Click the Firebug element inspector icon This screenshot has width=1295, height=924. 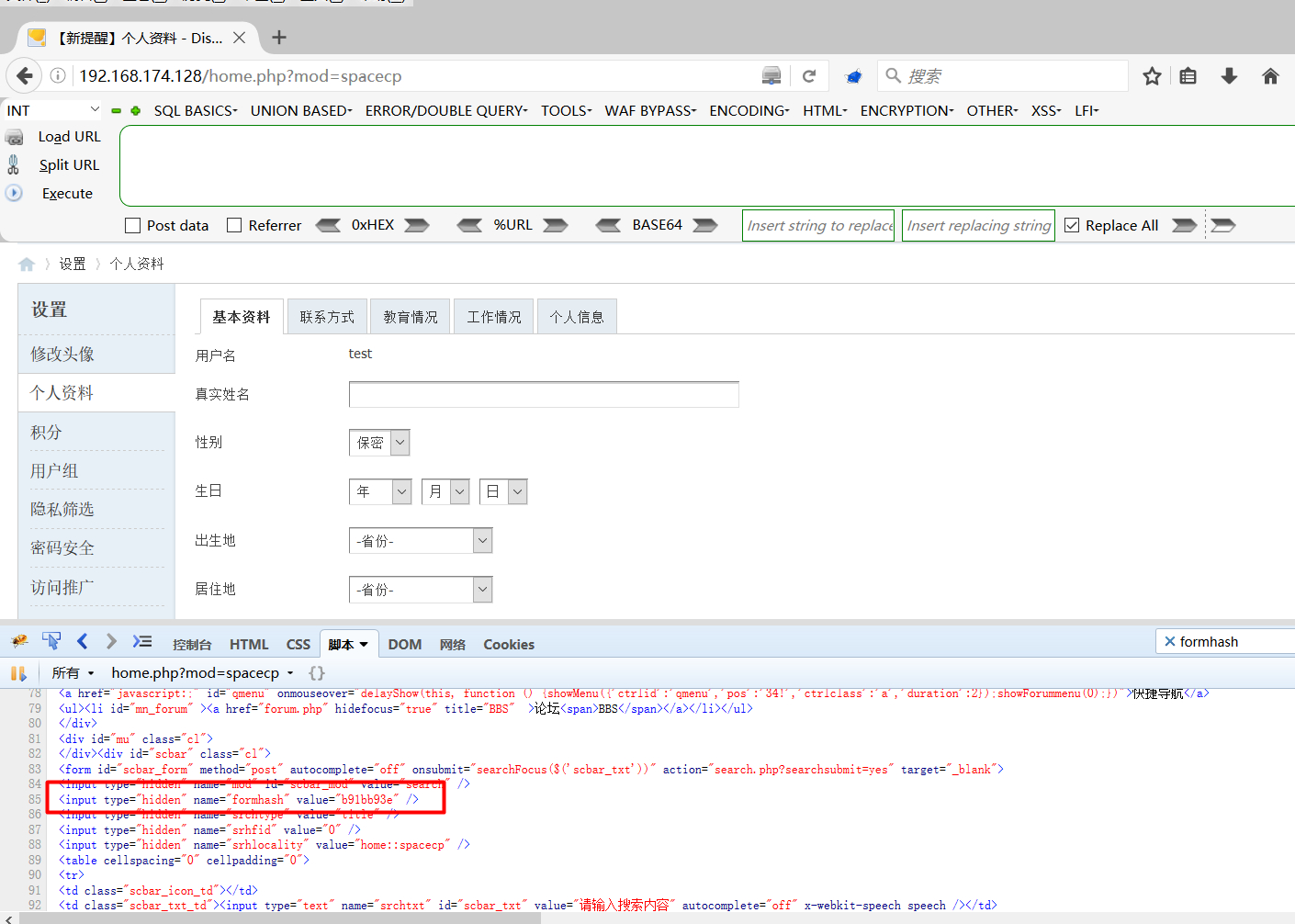(51, 641)
